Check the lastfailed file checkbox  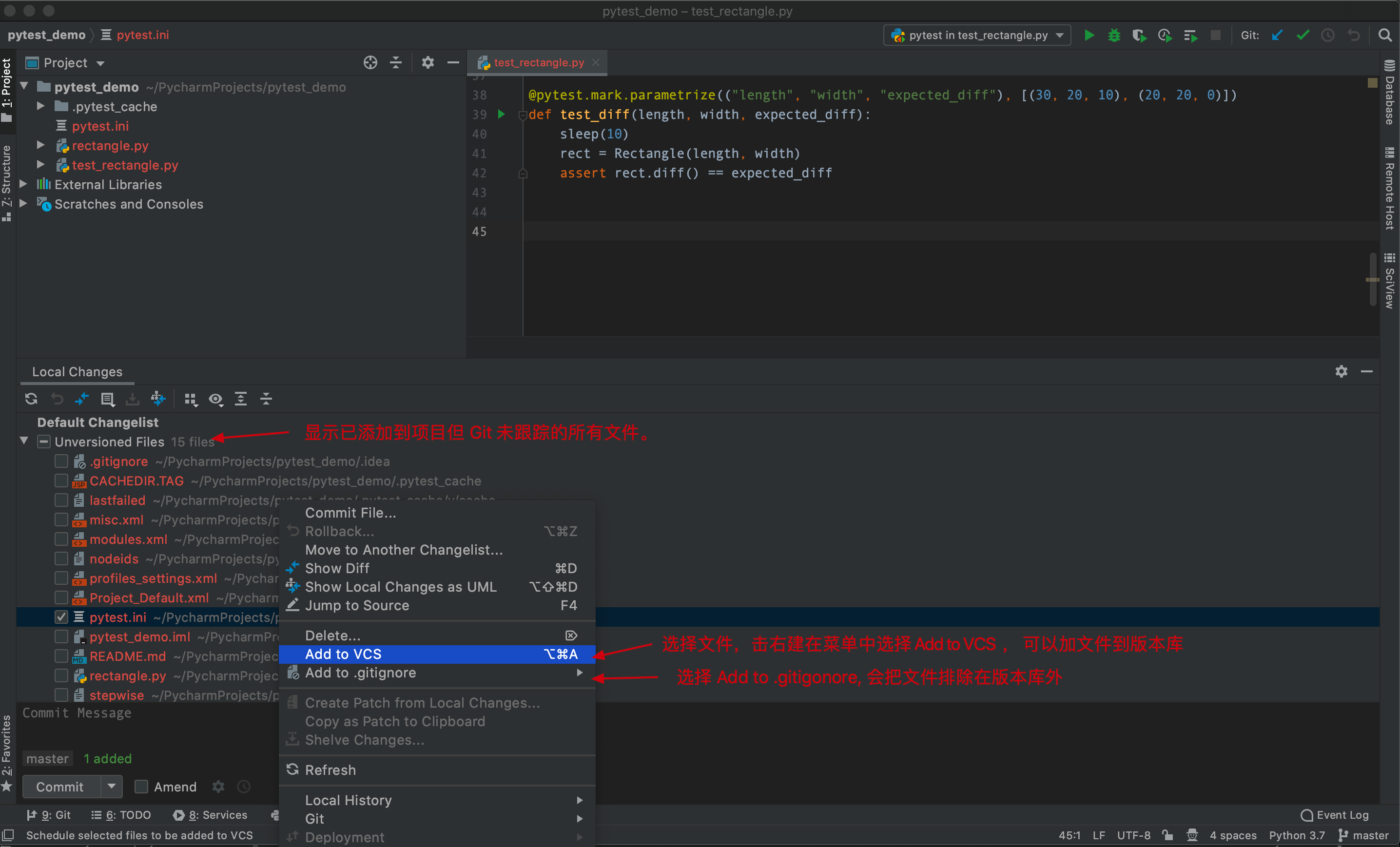pyautogui.click(x=61, y=500)
